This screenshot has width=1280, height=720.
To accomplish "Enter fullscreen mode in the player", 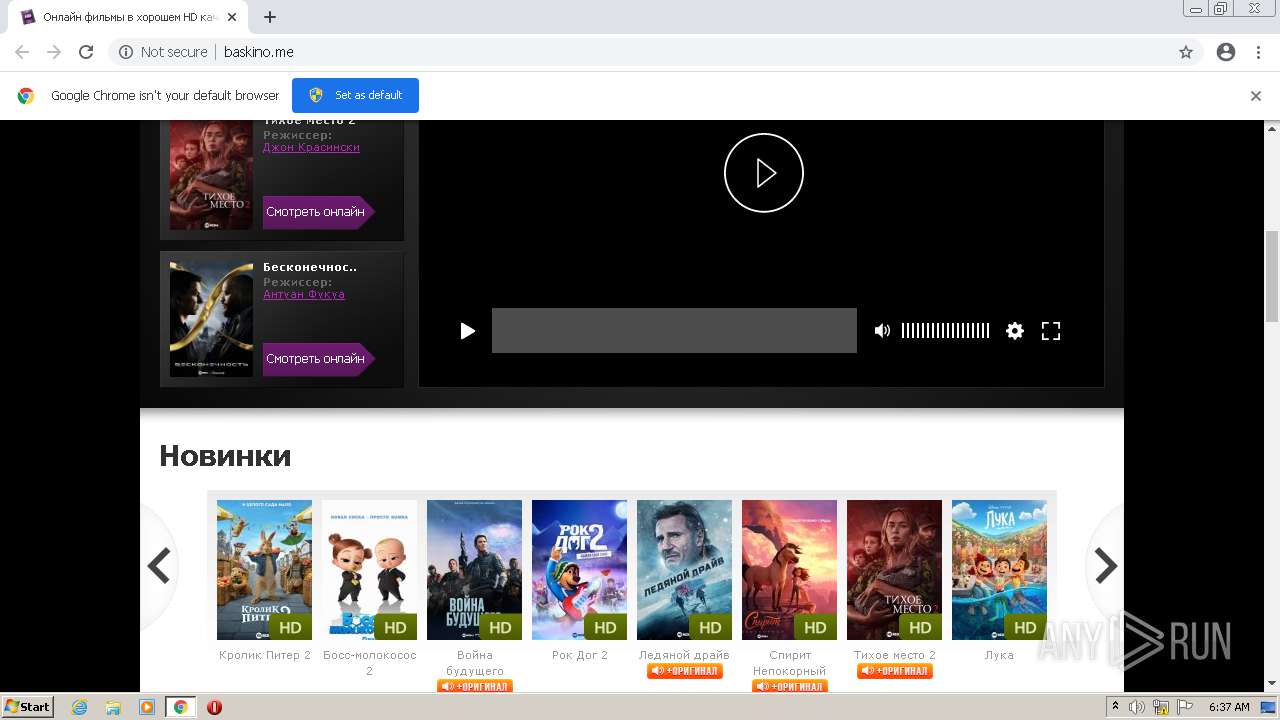I will [1051, 331].
